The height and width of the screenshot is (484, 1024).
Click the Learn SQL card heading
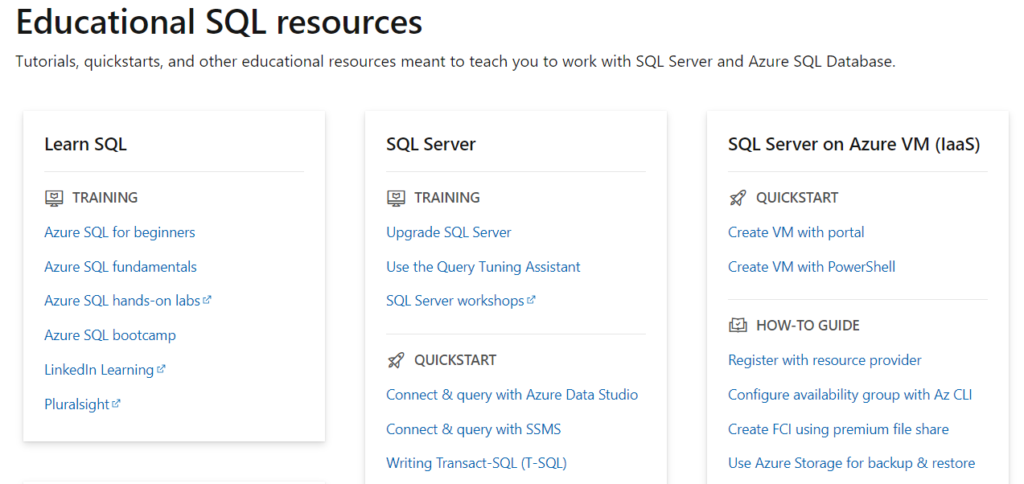coord(86,144)
